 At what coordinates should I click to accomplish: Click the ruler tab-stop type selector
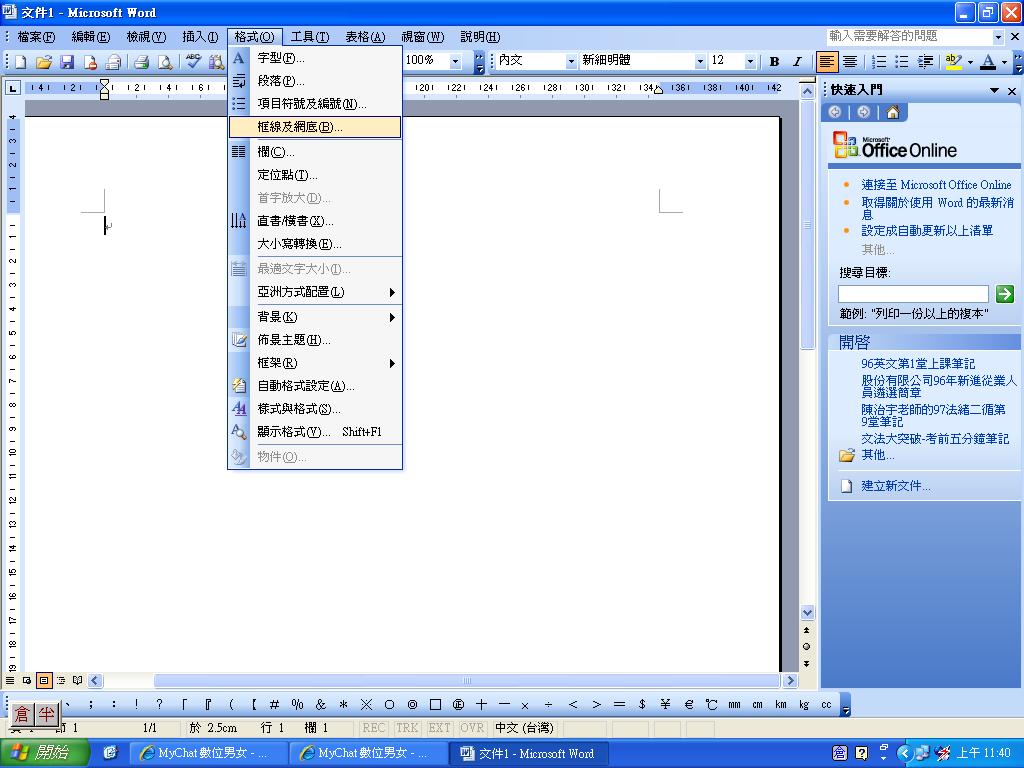click(13, 88)
